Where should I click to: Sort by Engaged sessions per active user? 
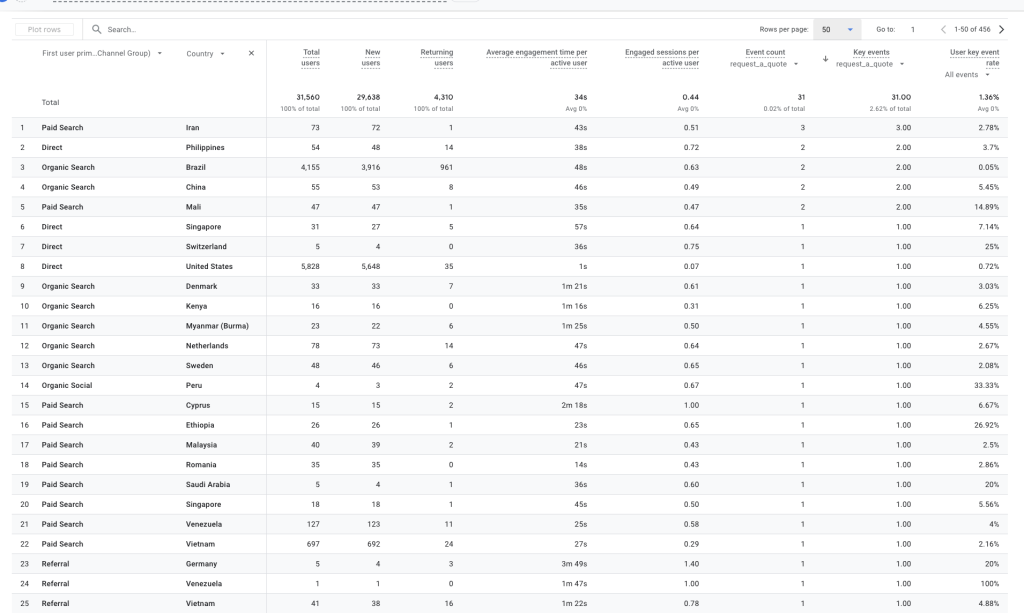point(662,58)
